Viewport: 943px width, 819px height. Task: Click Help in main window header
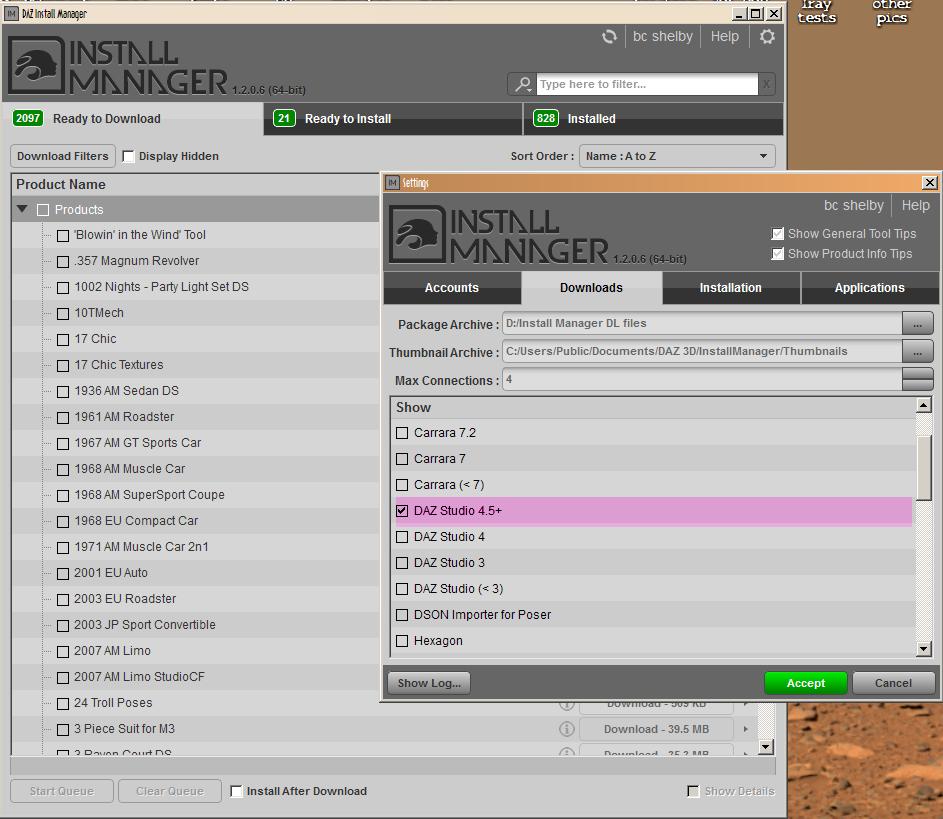pyautogui.click(x=725, y=37)
